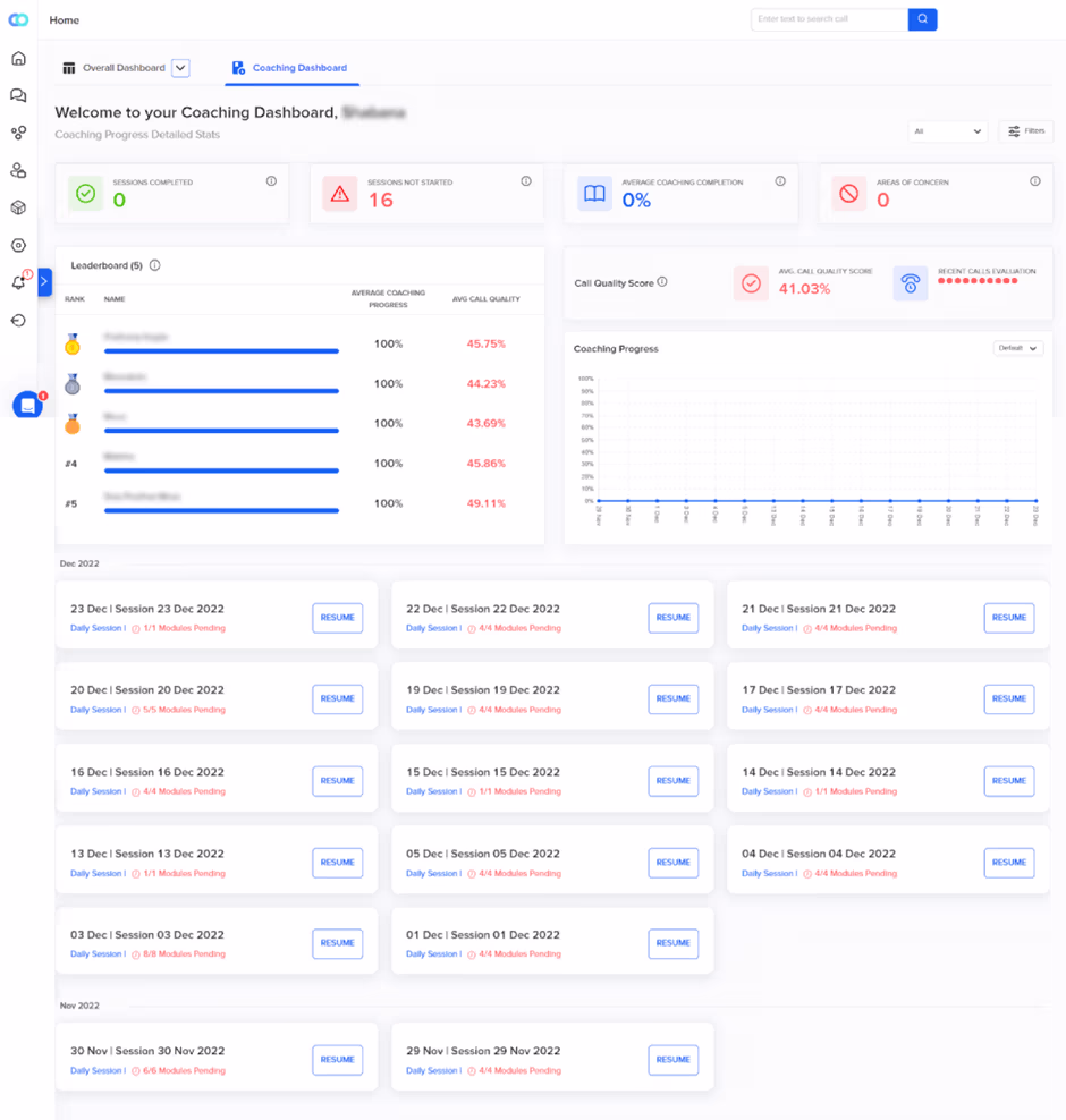Open the sidebar icon of three connected circles
The image size is (1066, 1120).
coord(19,133)
